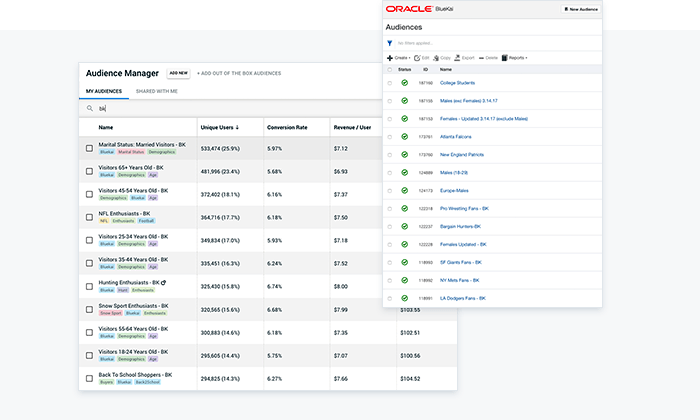700x420 pixels.
Task: Switch to the My Audiences tab
Action: (104, 91)
